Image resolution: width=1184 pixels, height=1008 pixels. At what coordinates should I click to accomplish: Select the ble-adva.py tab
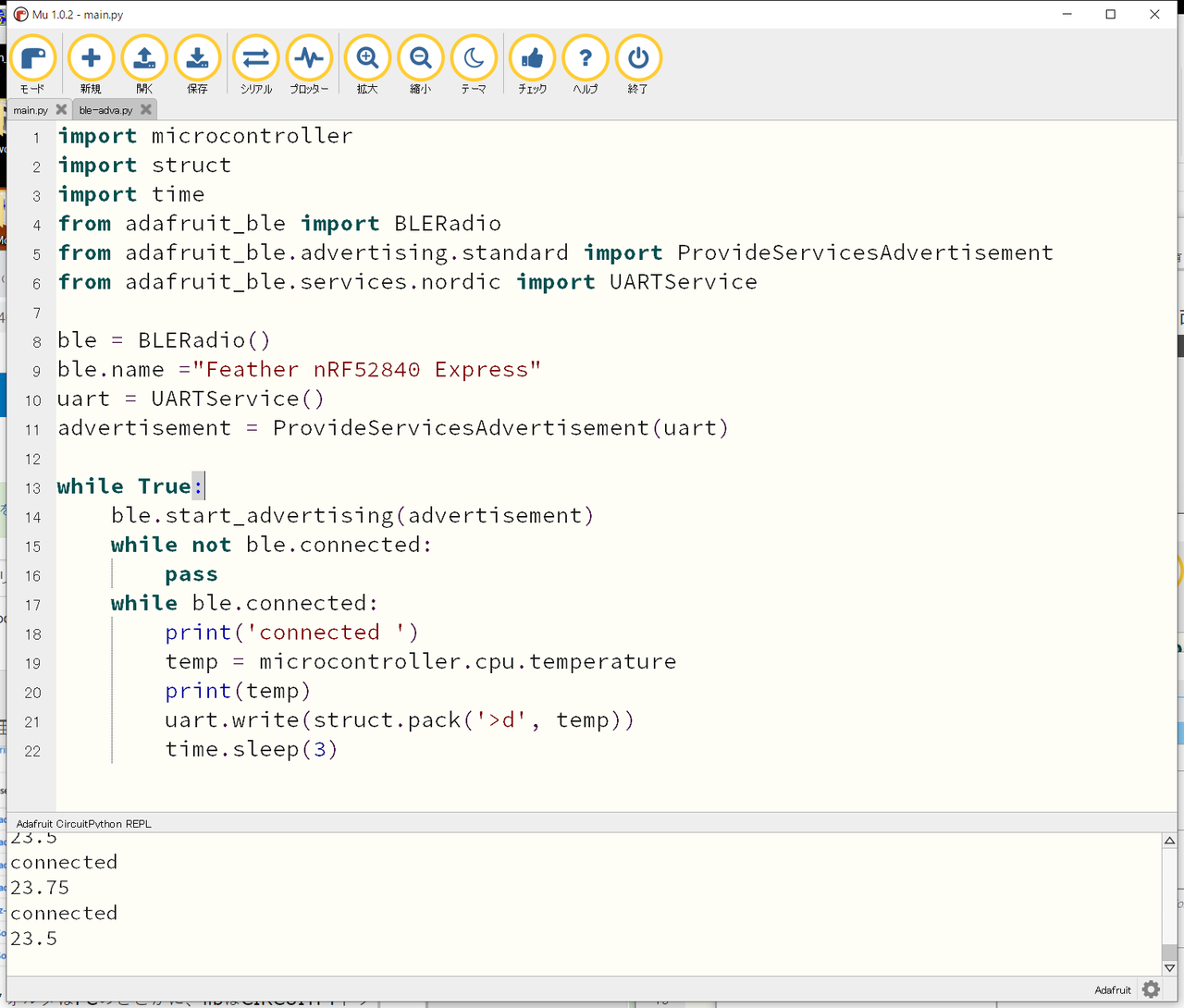coord(104,109)
